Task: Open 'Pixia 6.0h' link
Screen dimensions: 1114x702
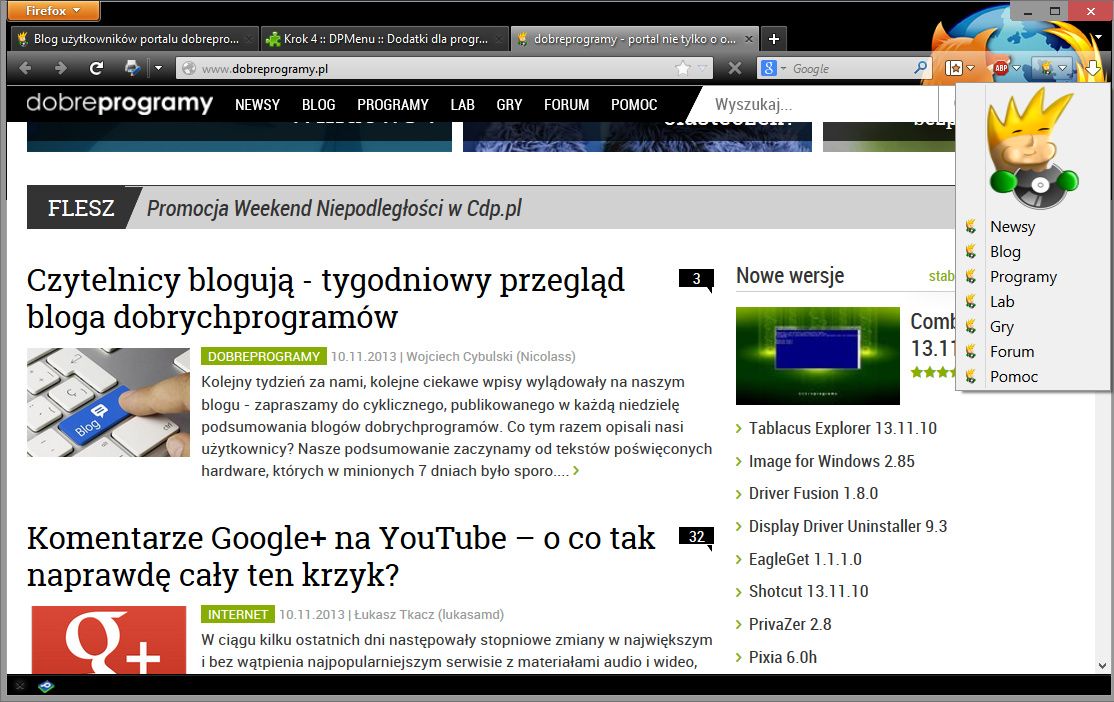Action: 783,657
